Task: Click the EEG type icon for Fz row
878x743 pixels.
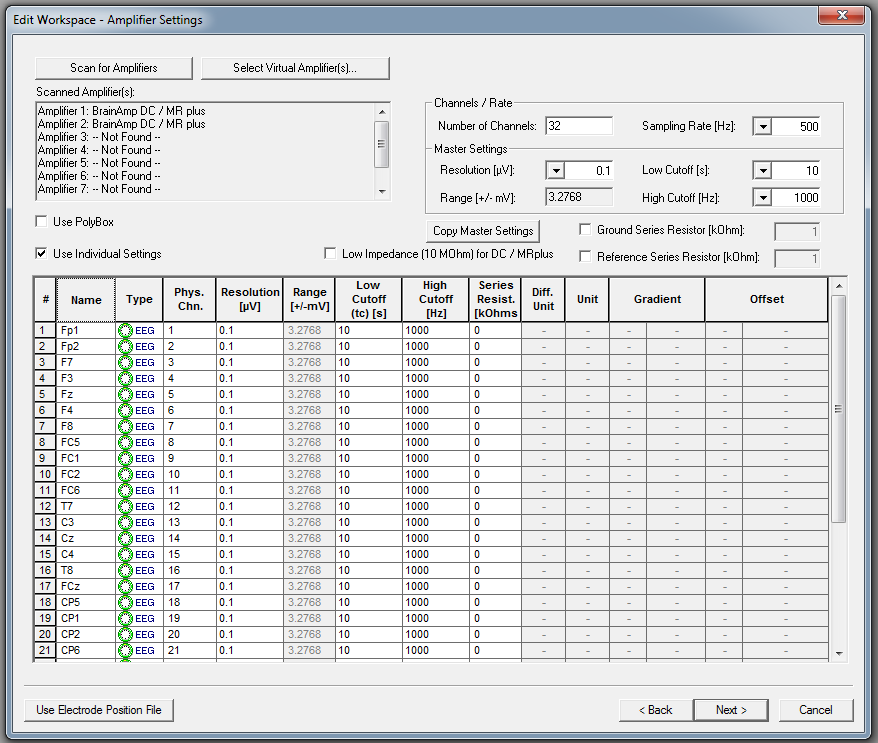Action: [x=125, y=394]
